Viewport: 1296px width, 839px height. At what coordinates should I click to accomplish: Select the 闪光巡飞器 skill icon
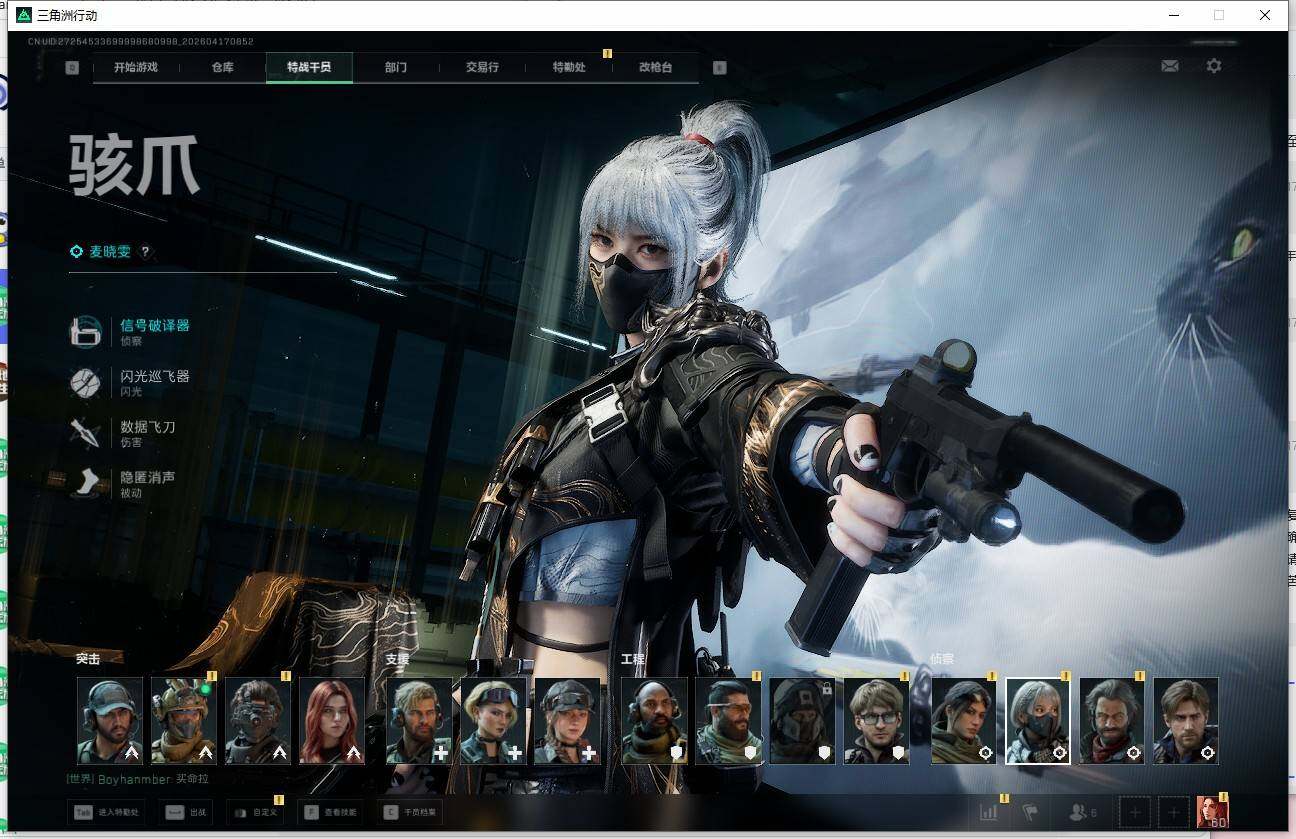click(86, 383)
